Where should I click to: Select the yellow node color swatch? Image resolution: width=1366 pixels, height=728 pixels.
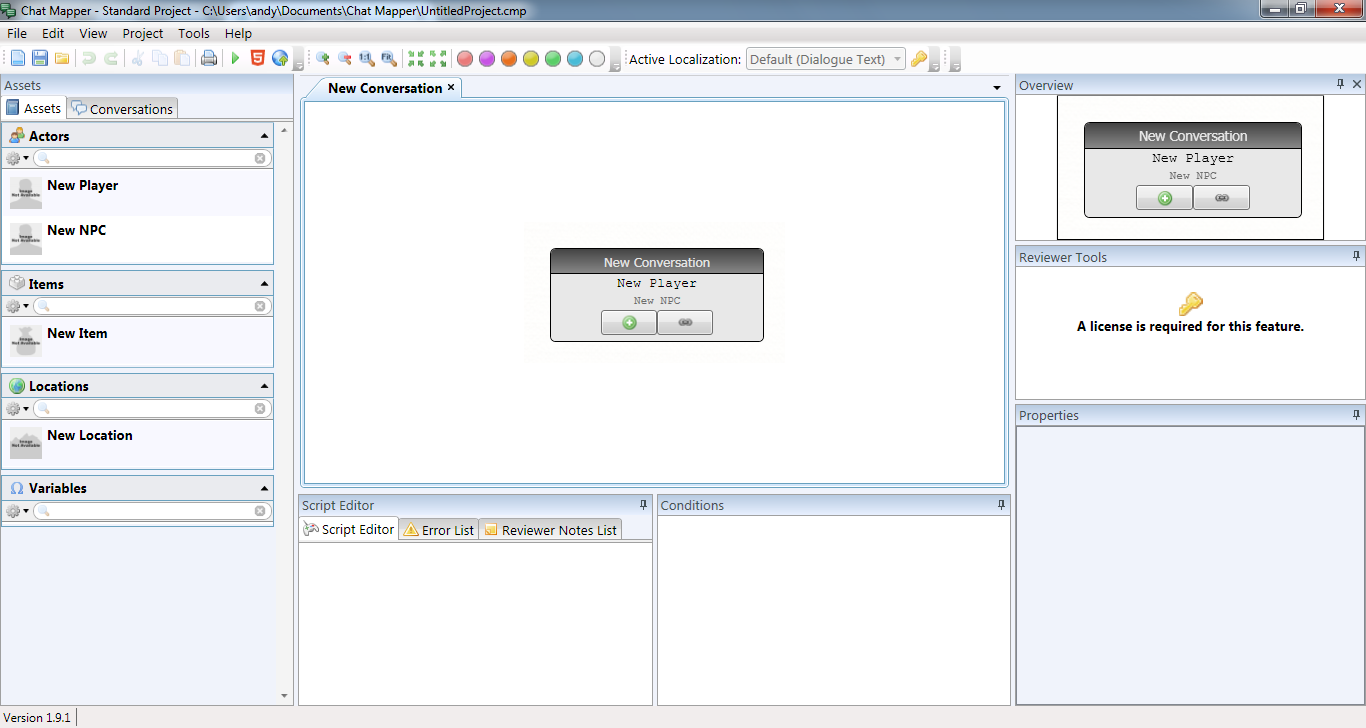pos(531,59)
